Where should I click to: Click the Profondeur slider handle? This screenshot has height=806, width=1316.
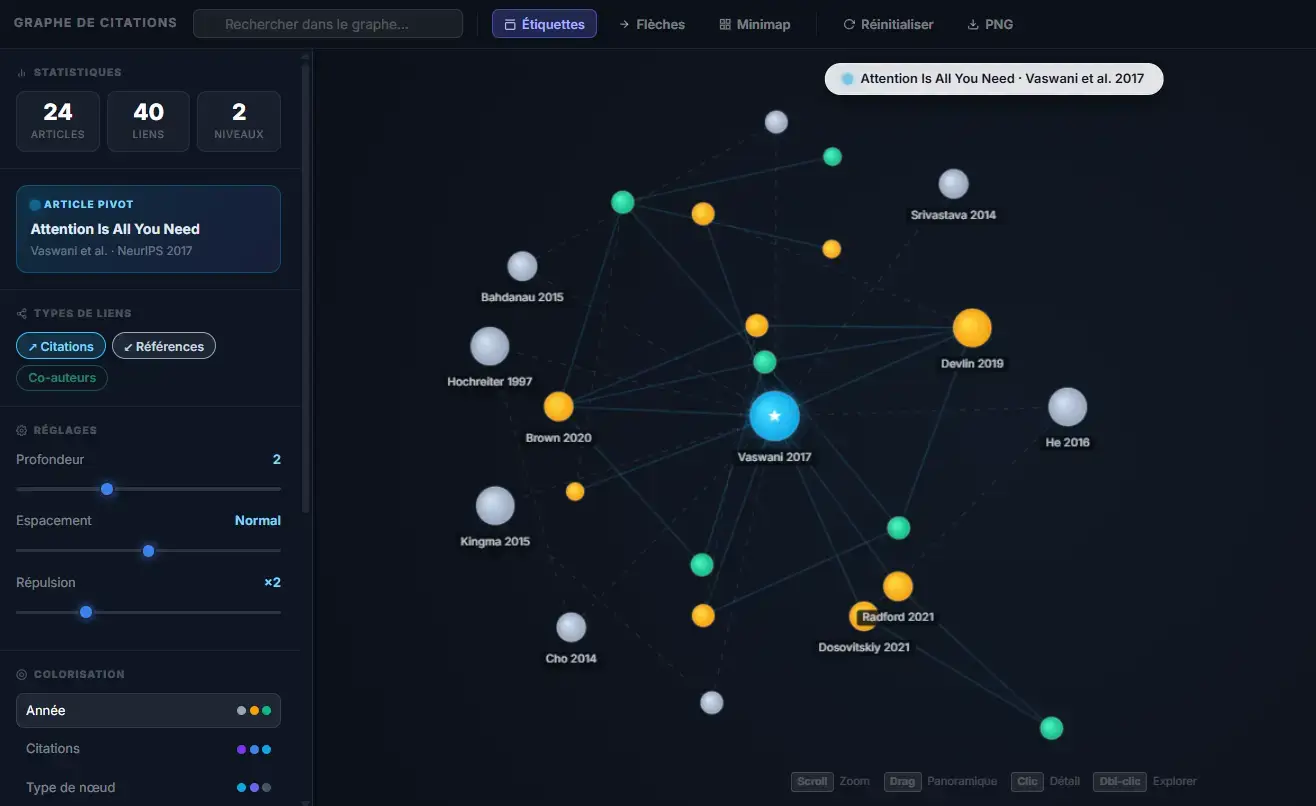coord(107,489)
